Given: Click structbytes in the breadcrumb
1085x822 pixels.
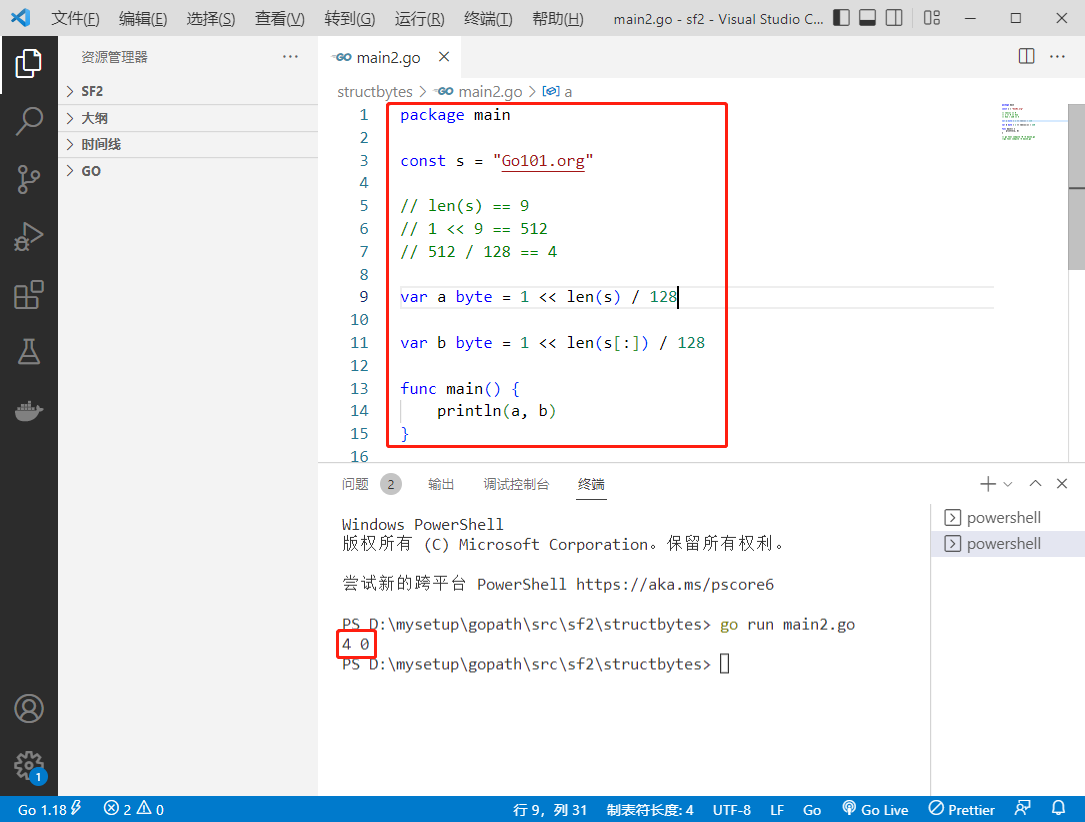Looking at the screenshot, I should coord(374,91).
